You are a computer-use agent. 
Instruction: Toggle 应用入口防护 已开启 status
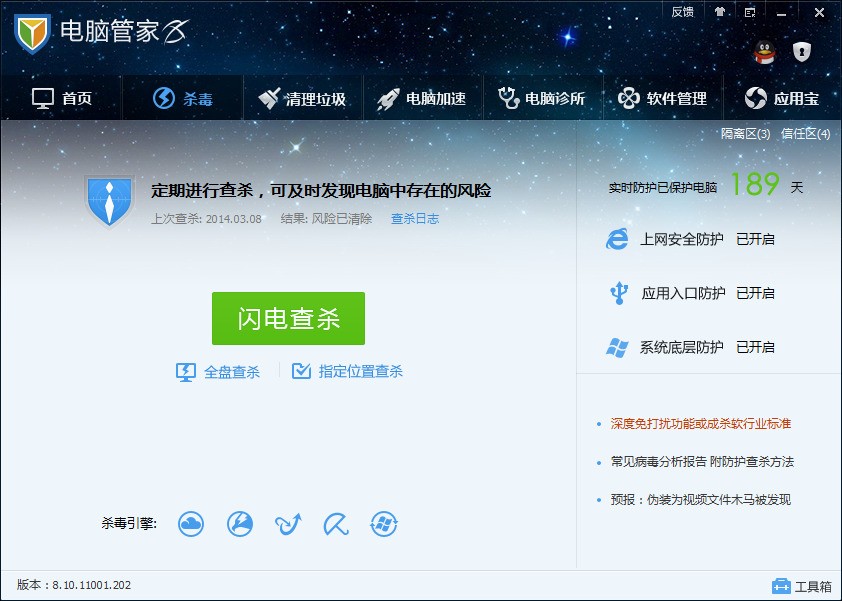pos(755,293)
